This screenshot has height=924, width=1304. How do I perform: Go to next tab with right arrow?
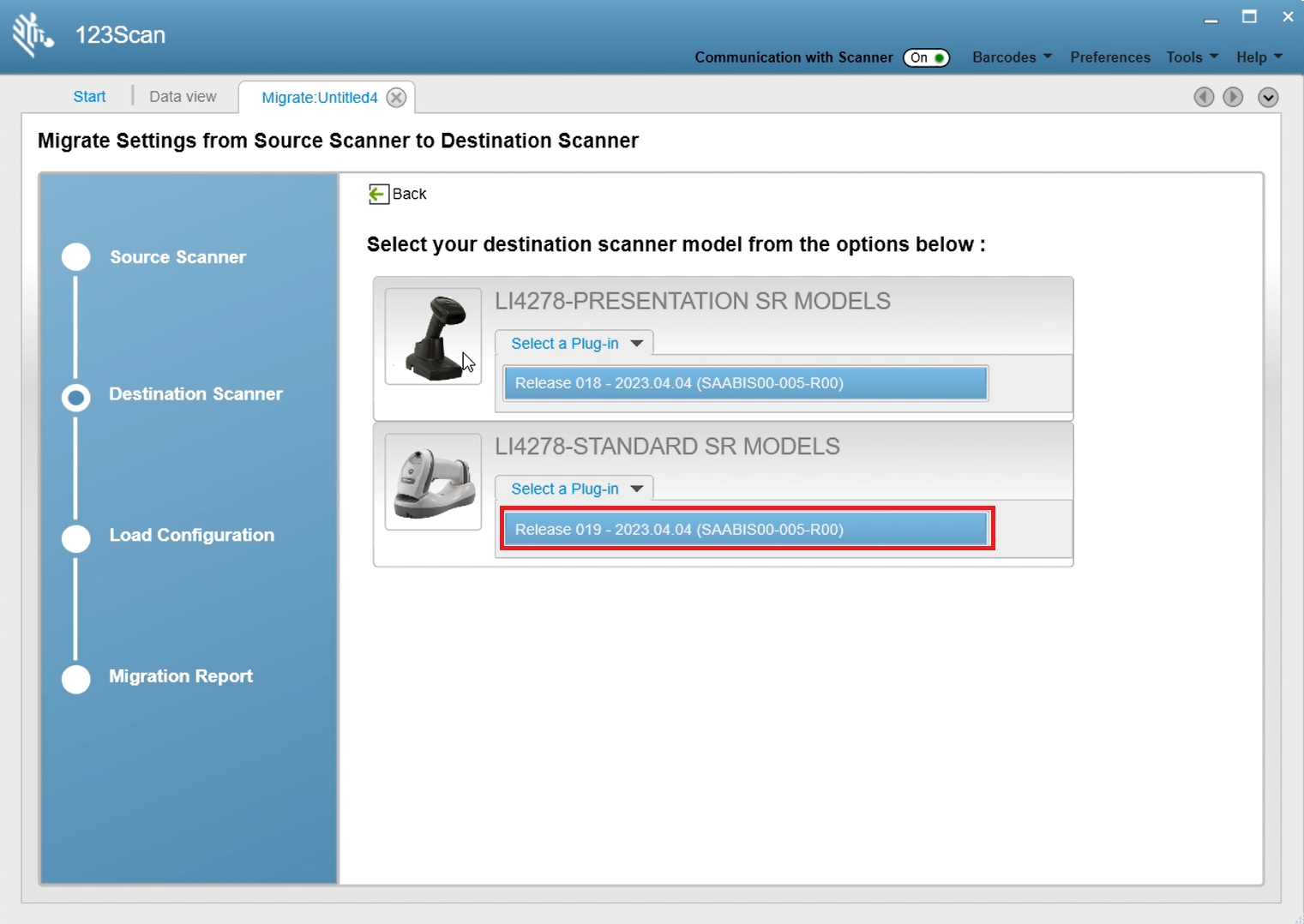[x=1233, y=97]
